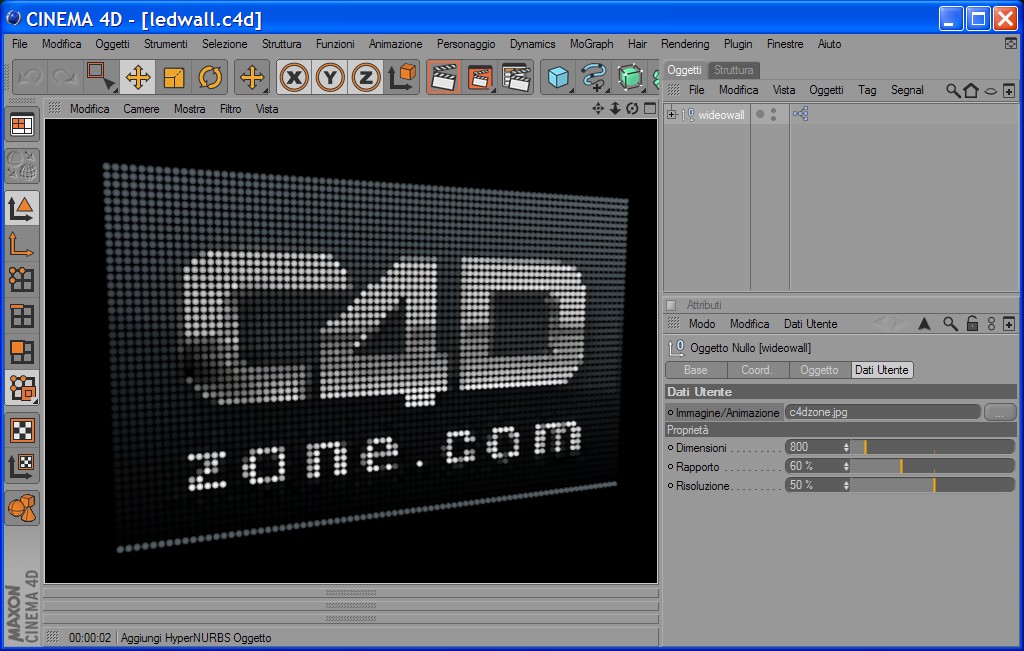Click the Dimensioni value field
1024x651 pixels.
click(814, 447)
